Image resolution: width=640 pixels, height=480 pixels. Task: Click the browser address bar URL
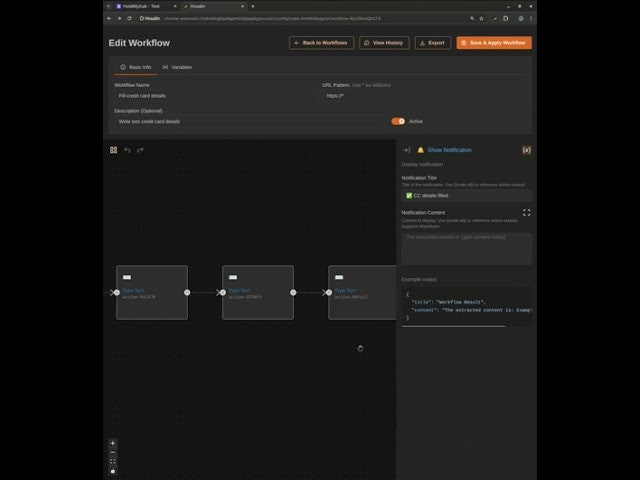point(272,18)
